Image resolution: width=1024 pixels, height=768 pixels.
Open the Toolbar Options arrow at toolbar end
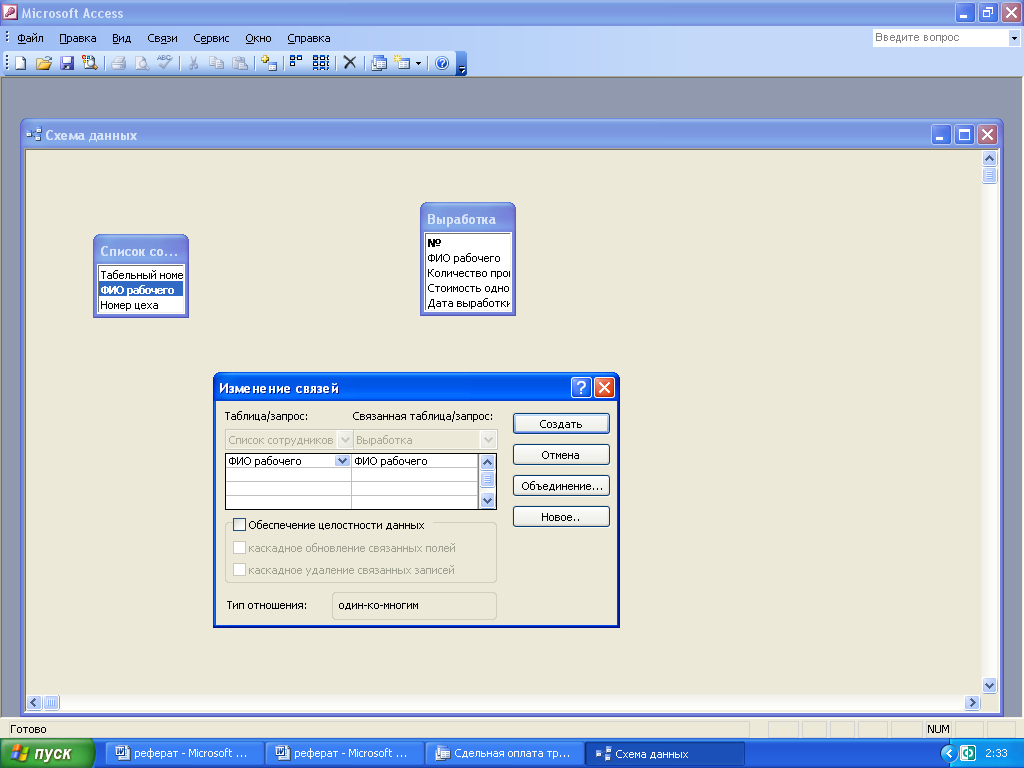462,63
